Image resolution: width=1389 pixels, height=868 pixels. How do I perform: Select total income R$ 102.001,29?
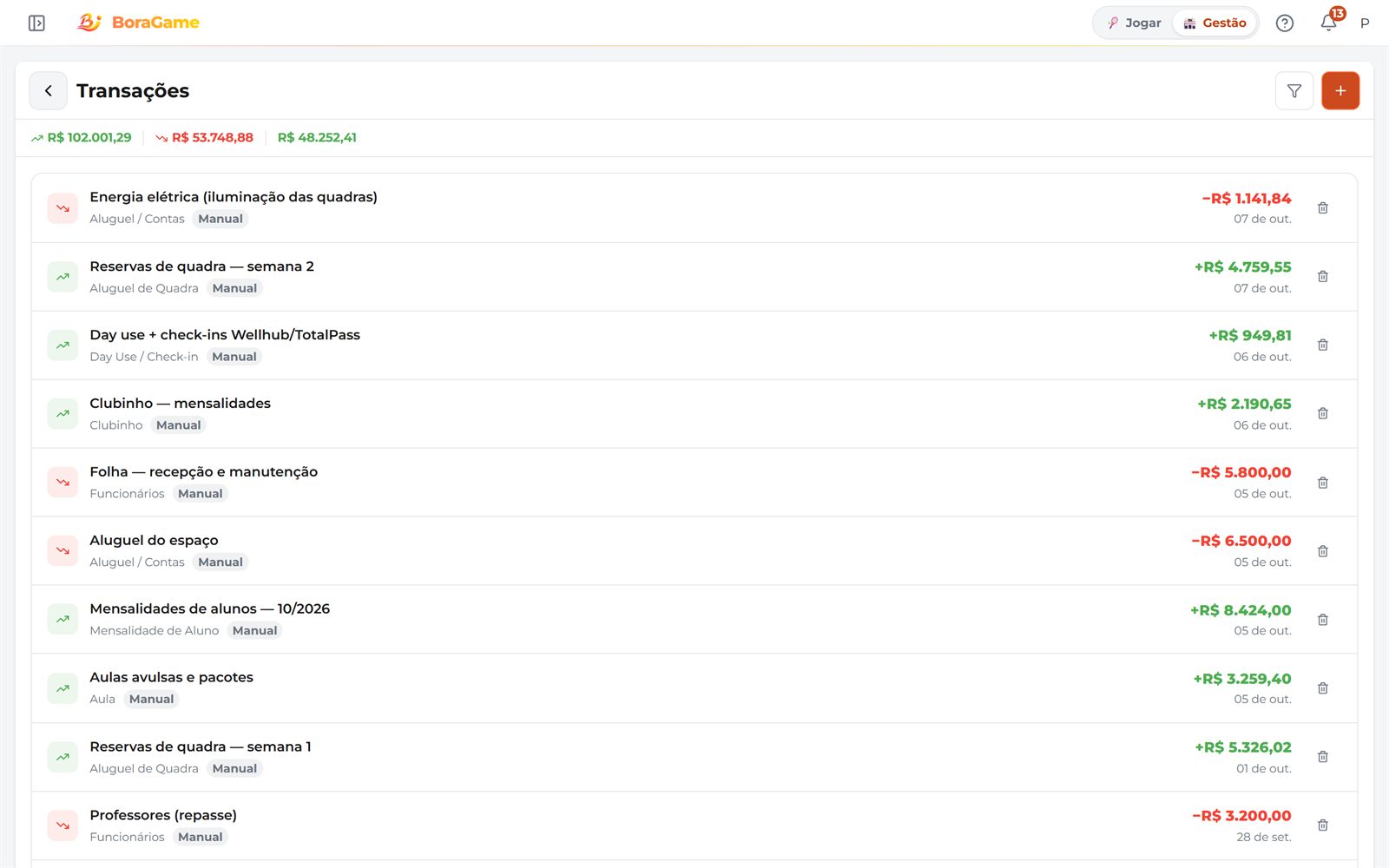click(x=82, y=137)
